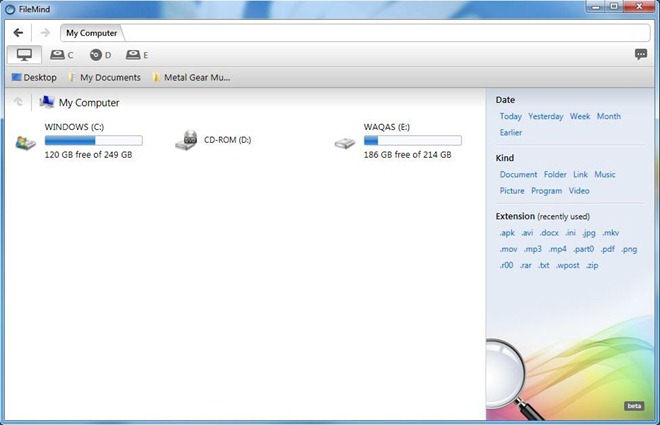Click the WAQAS (E:) drive label
660x425 pixels.
click(387, 127)
